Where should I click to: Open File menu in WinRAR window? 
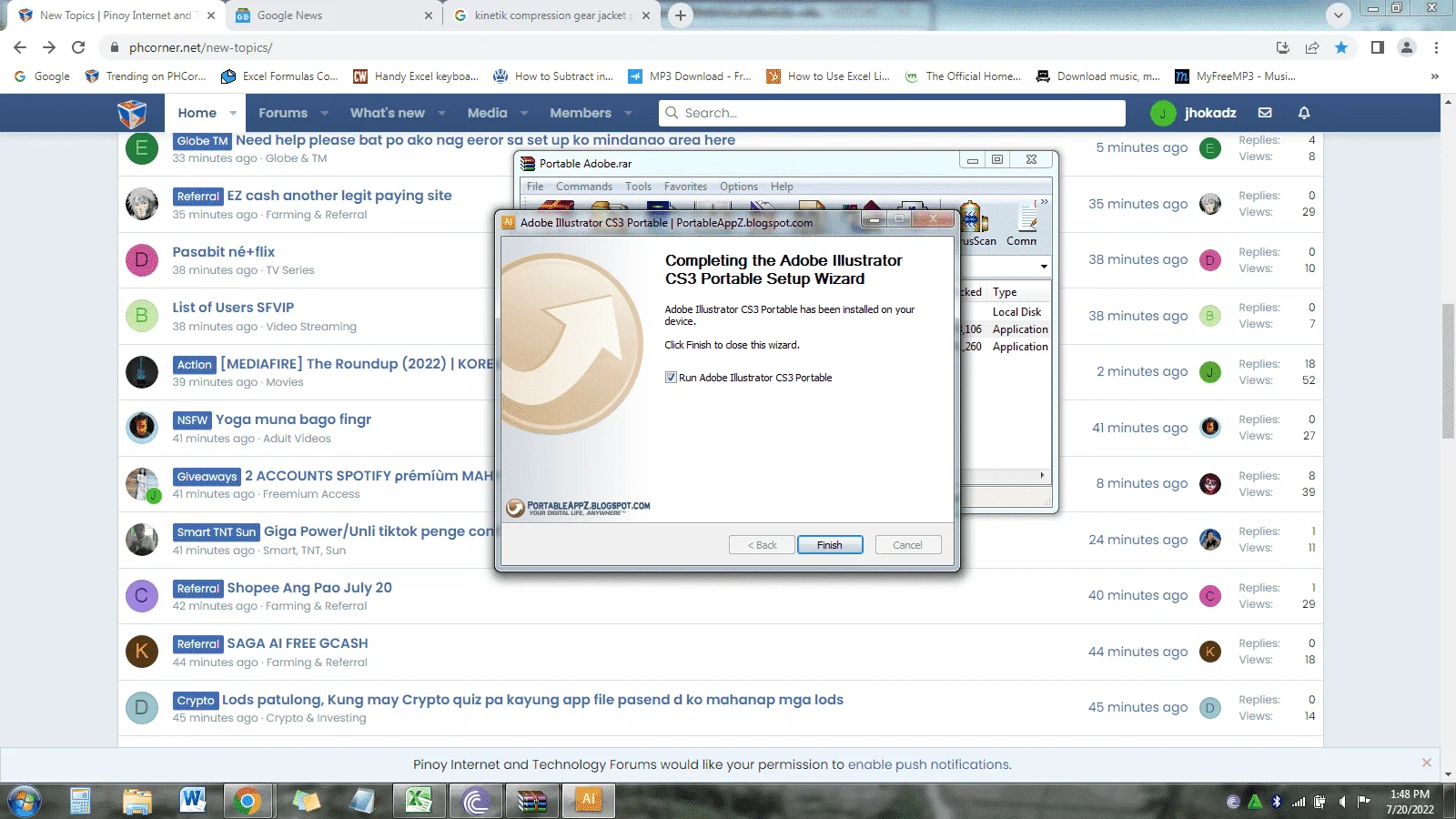tap(535, 187)
